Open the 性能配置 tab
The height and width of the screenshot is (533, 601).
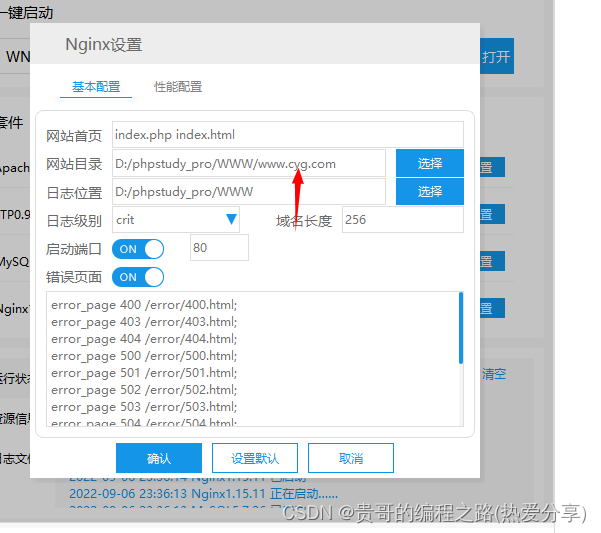[x=178, y=87]
